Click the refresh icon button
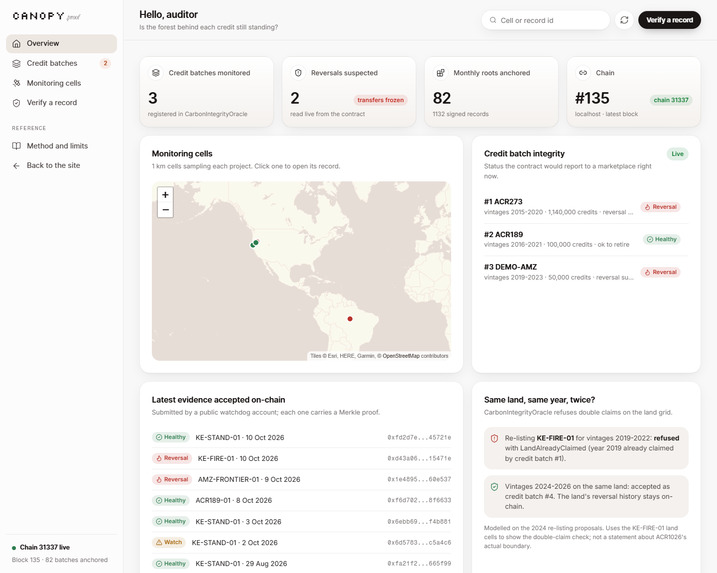This screenshot has height=573, width=717. (624, 20)
